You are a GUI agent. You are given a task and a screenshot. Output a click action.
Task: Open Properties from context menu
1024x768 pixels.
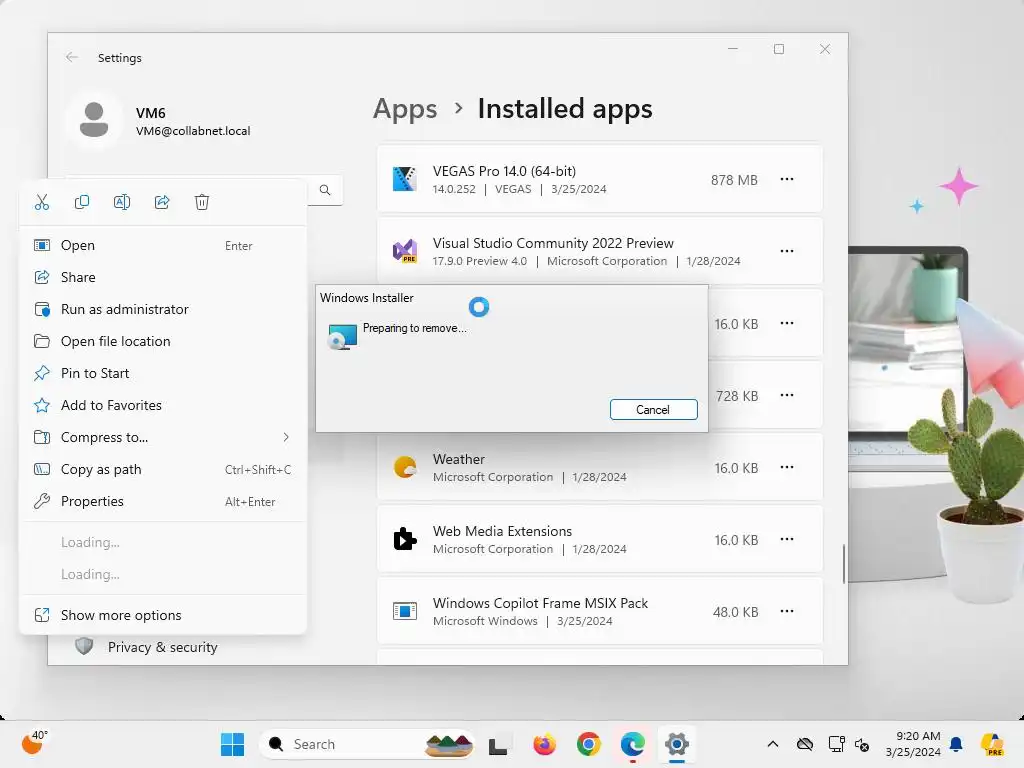coord(163,502)
